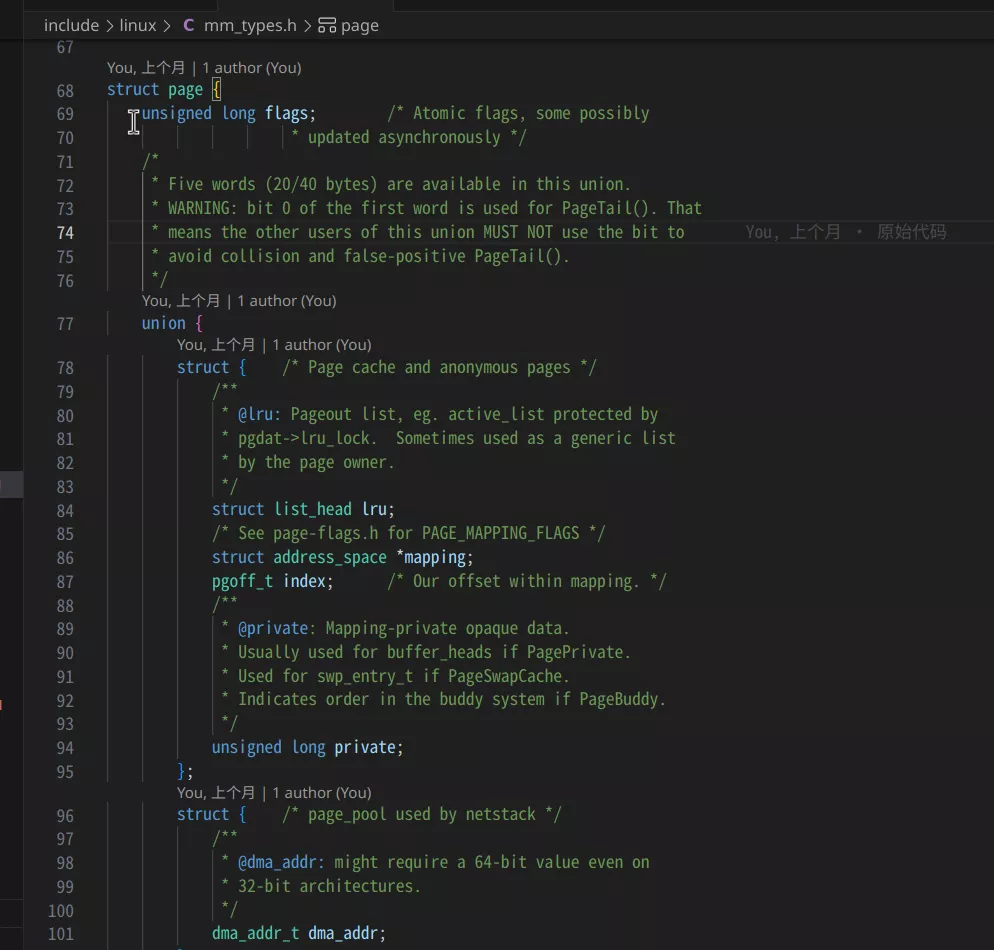Click "list_head" type on line 84
994x950 pixels.
[313, 509]
